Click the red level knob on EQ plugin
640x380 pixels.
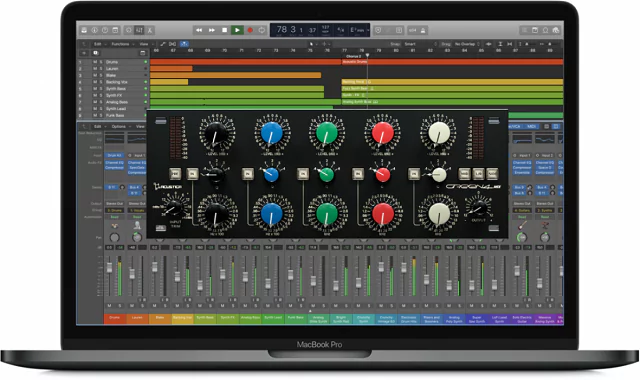click(x=383, y=133)
